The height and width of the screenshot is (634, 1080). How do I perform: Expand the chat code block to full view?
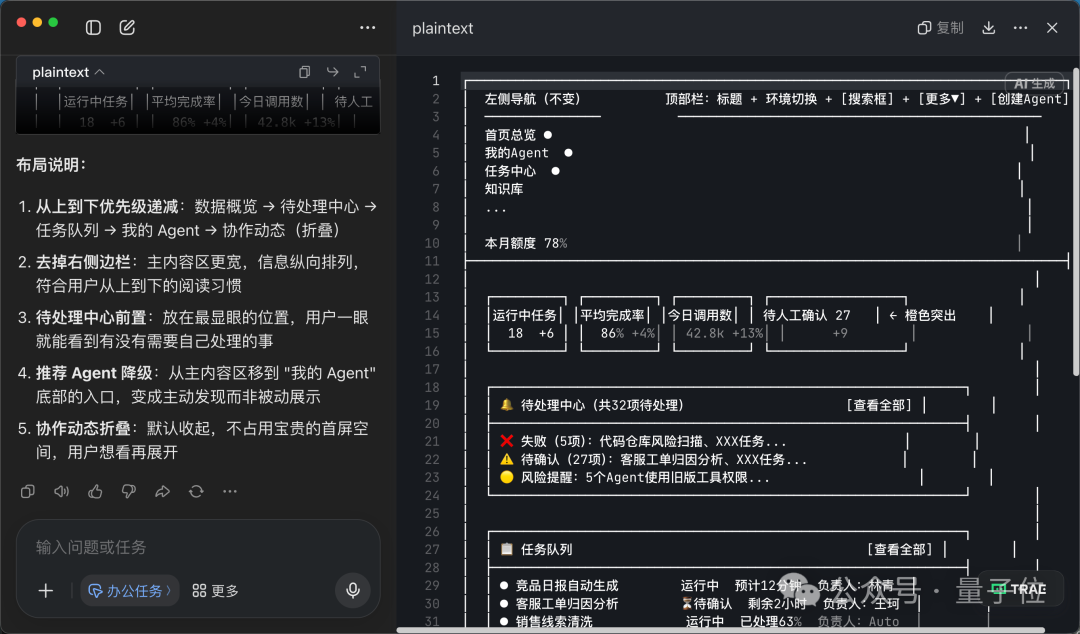360,72
